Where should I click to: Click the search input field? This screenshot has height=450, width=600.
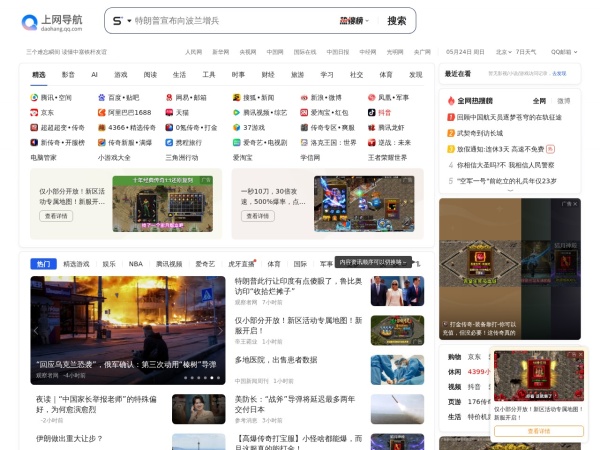(x=235, y=21)
